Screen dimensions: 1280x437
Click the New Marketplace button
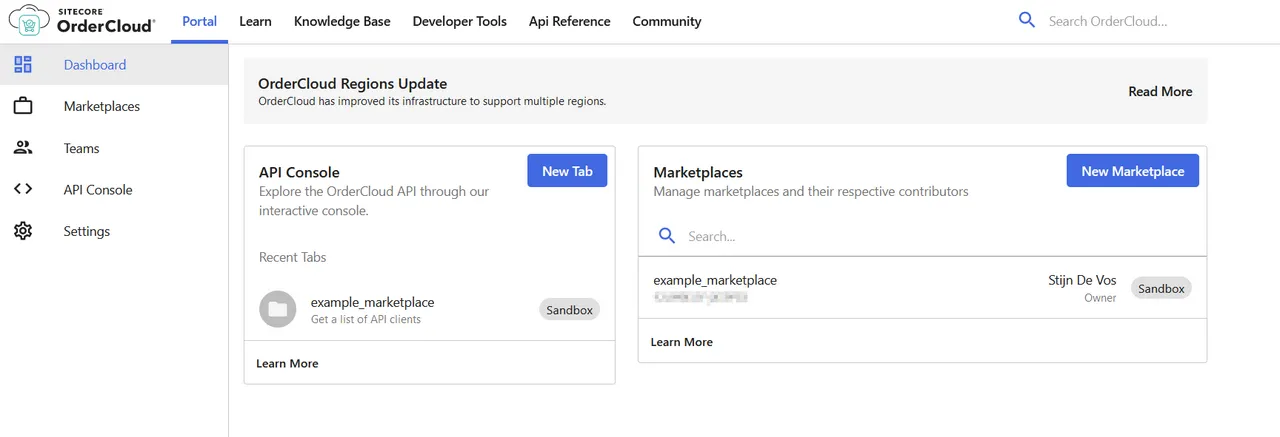coord(1133,171)
